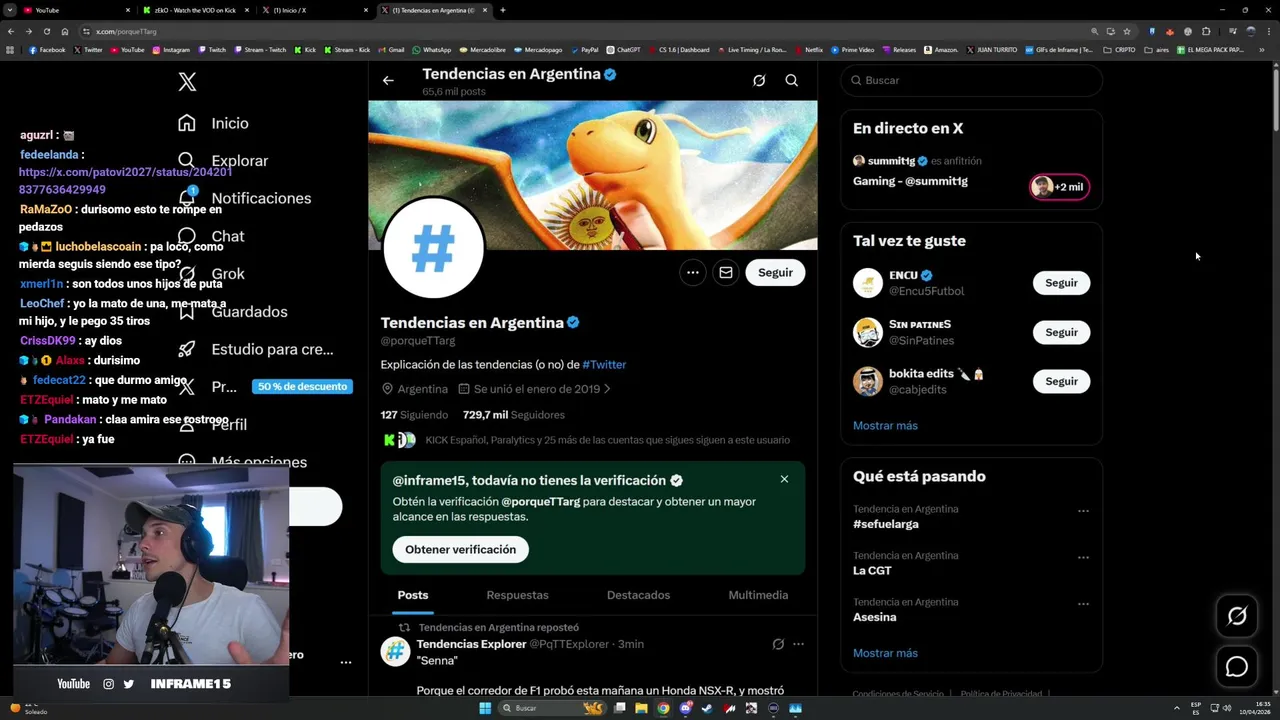Click the Chrome taskbar icon

point(663,708)
